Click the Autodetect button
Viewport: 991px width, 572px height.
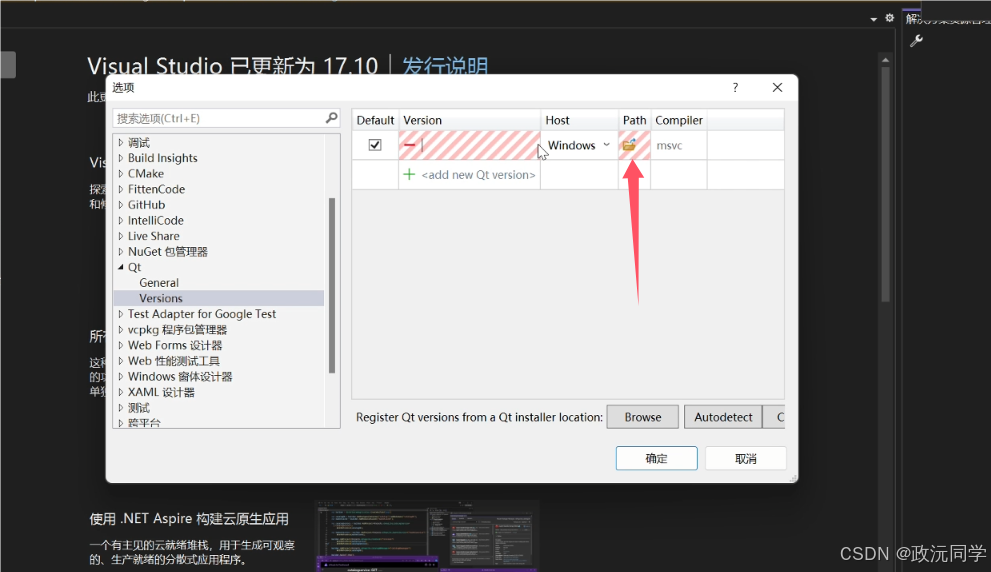click(723, 417)
